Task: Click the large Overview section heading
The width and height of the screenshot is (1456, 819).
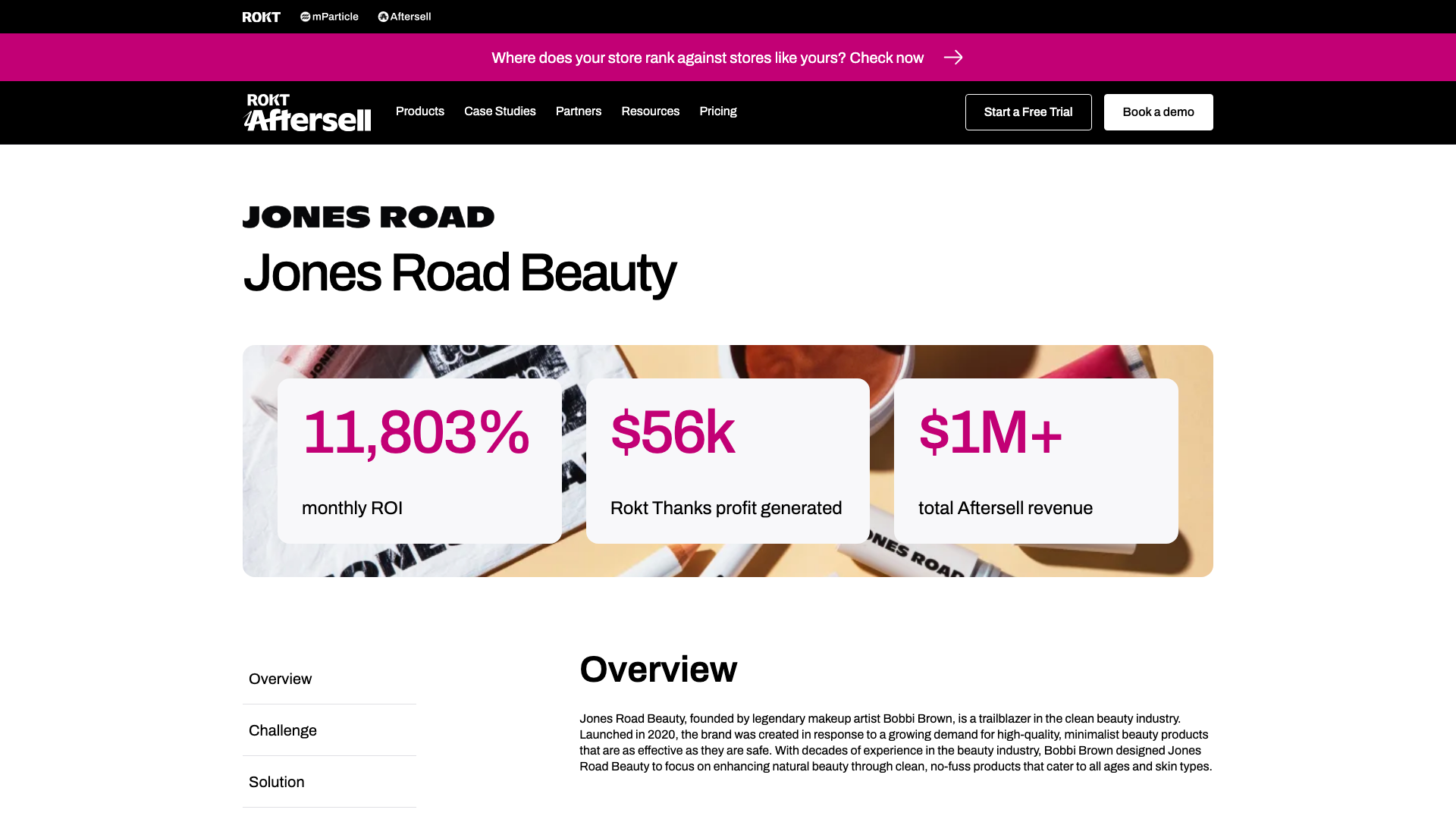Action: tap(658, 670)
